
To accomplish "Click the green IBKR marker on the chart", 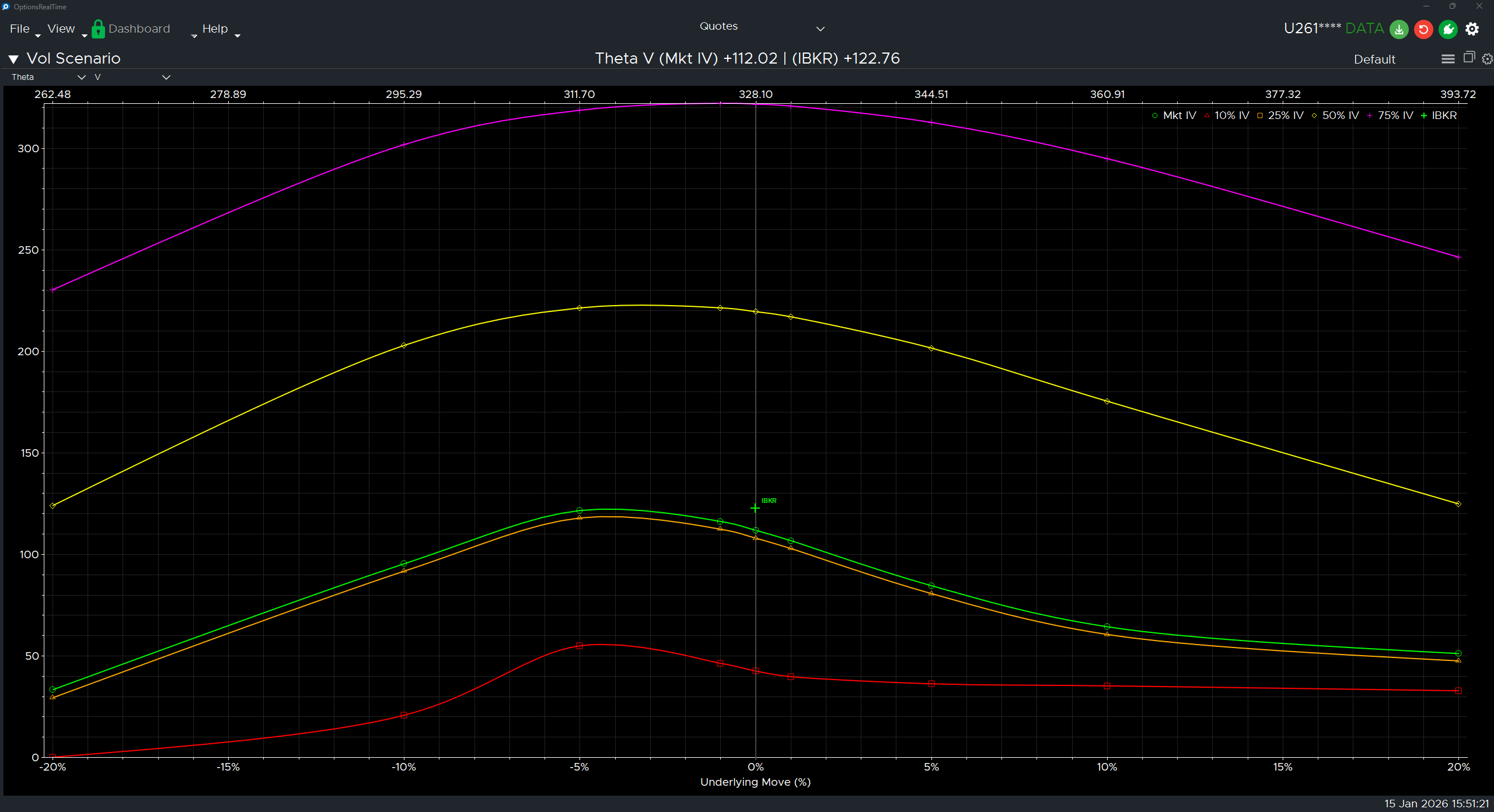I will tap(755, 508).
